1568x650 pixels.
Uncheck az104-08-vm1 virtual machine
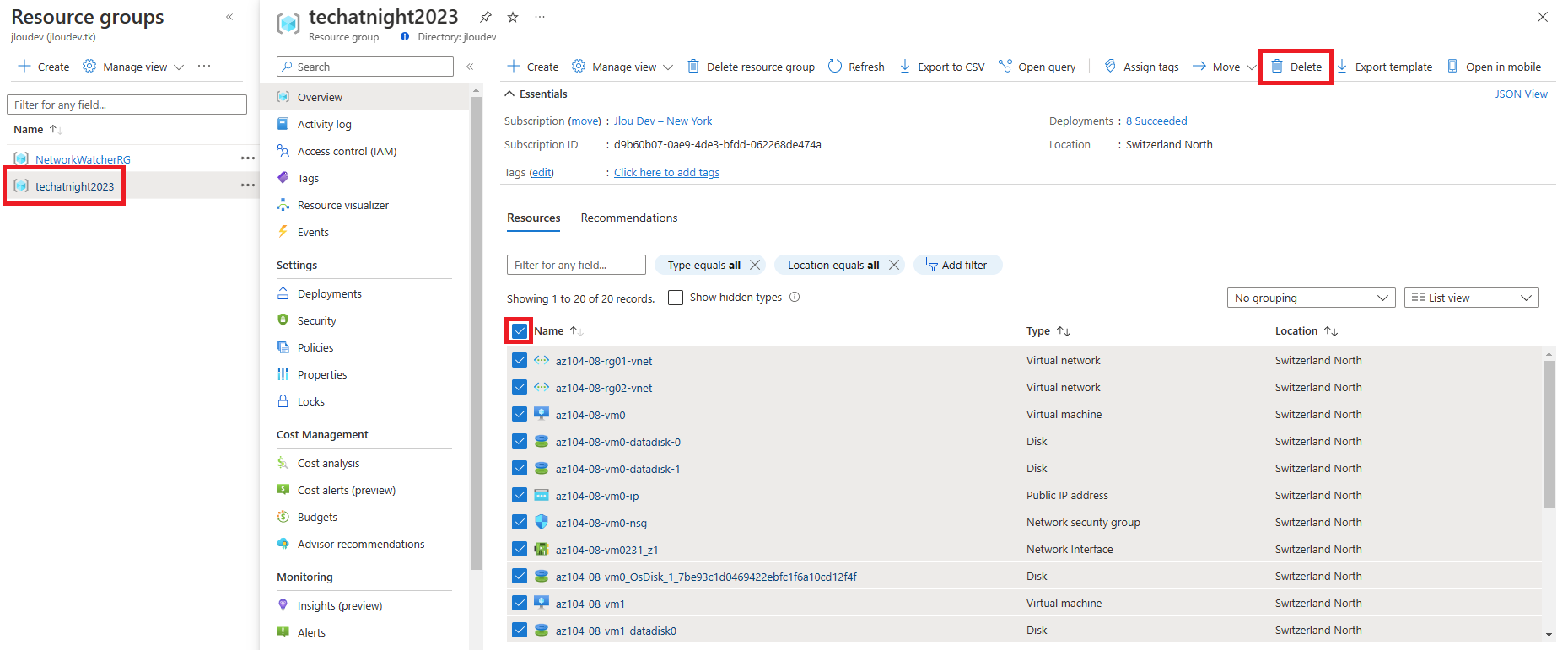click(x=520, y=603)
